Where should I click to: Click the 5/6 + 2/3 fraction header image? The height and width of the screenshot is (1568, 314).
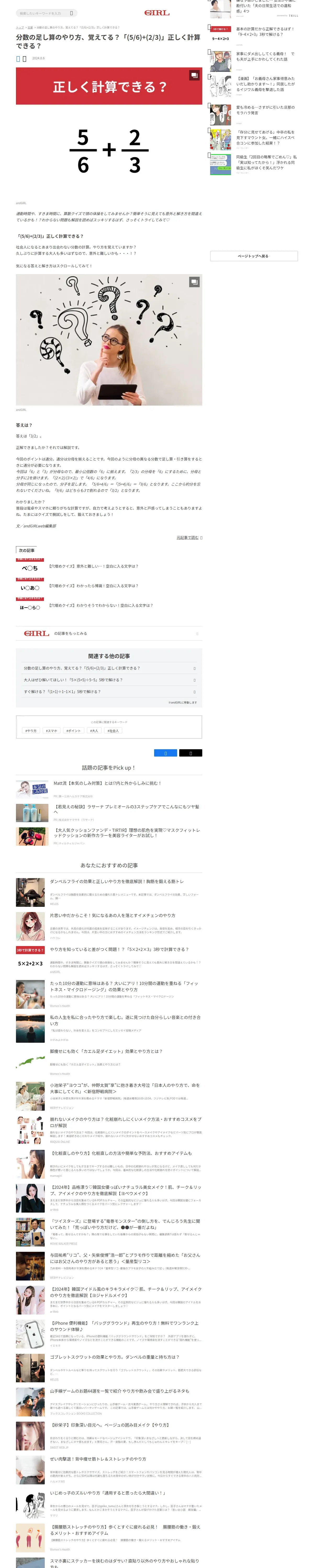[109, 132]
